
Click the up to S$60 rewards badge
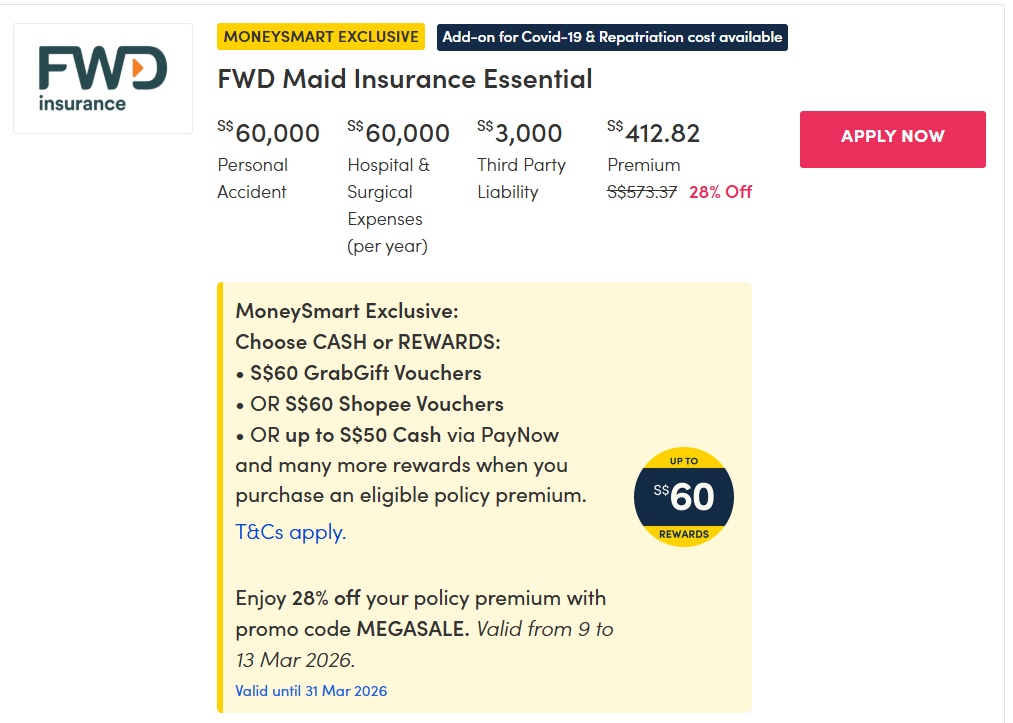pyautogui.click(x=684, y=497)
